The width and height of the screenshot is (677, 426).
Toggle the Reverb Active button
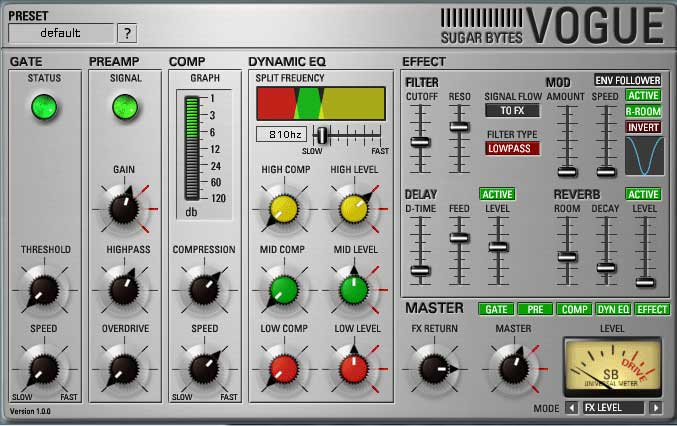[x=643, y=194]
